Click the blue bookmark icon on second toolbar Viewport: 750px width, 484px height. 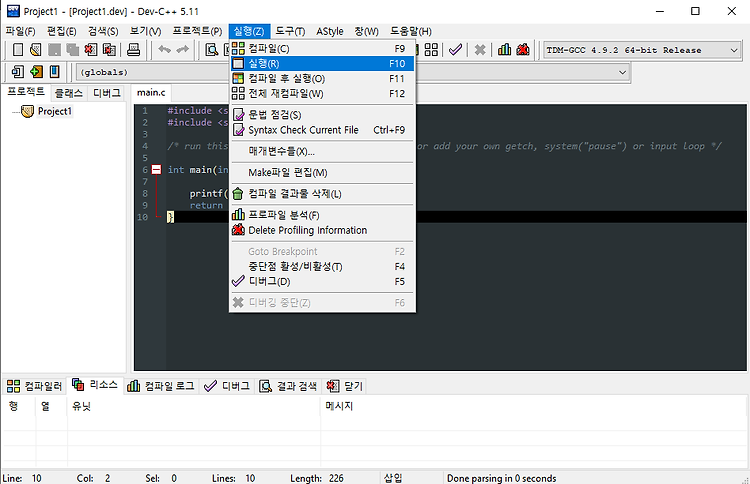[55, 72]
